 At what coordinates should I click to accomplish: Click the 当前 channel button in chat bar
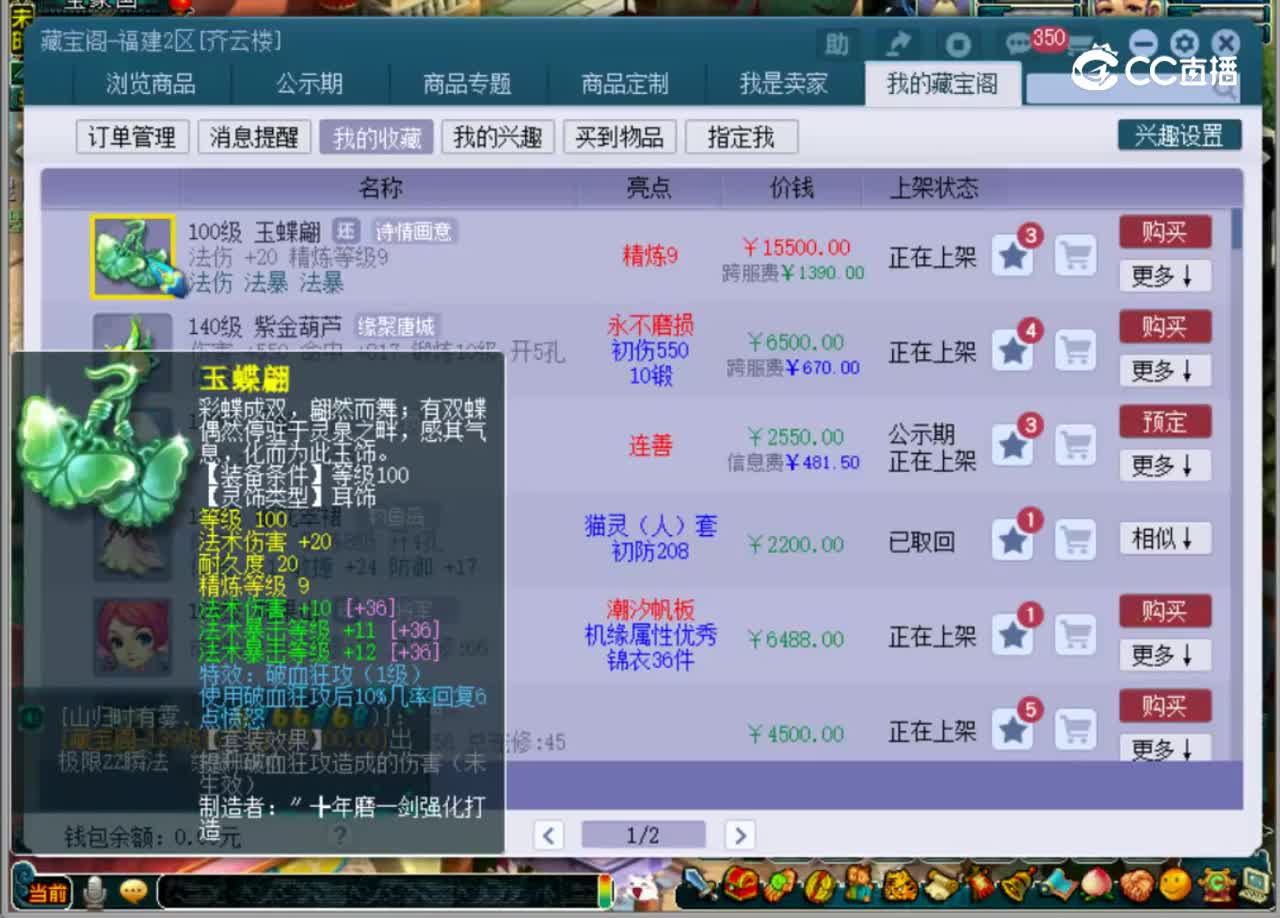click(48, 892)
